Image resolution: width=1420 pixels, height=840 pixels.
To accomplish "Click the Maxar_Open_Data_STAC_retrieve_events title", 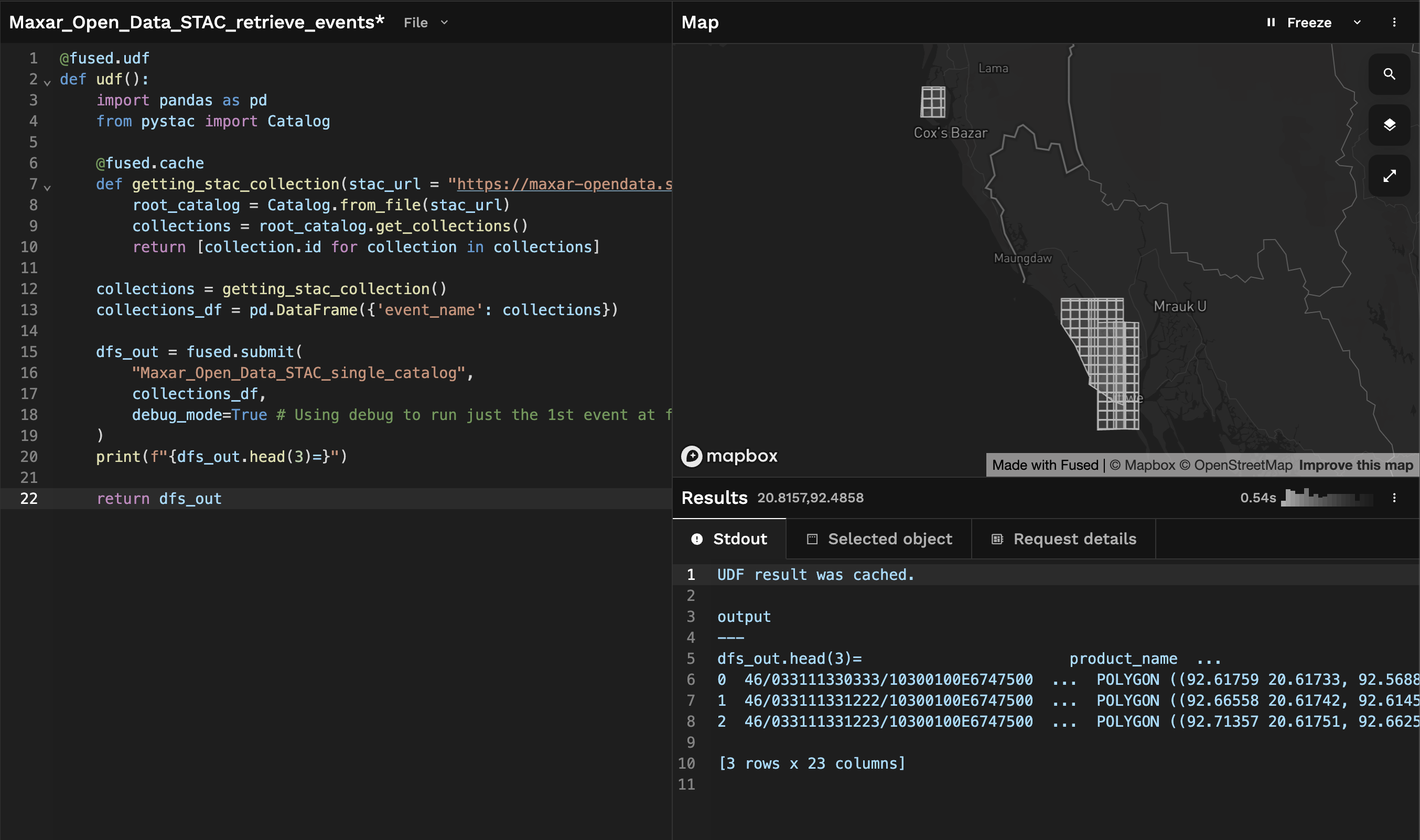I will 197,22.
